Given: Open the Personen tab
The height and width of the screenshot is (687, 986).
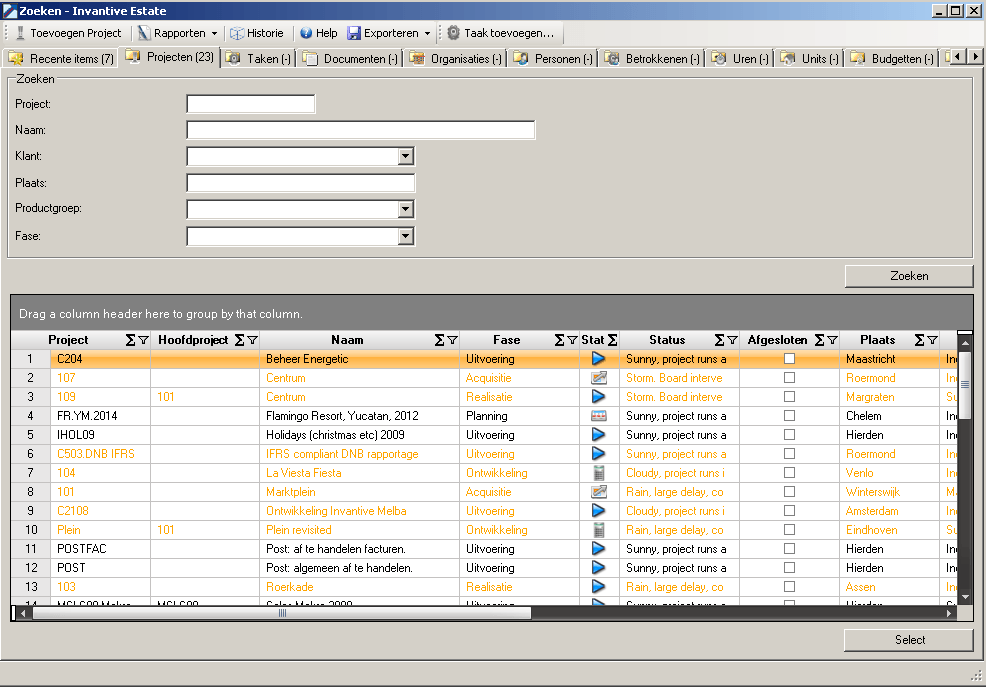Looking at the screenshot, I should [x=553, y=58].
